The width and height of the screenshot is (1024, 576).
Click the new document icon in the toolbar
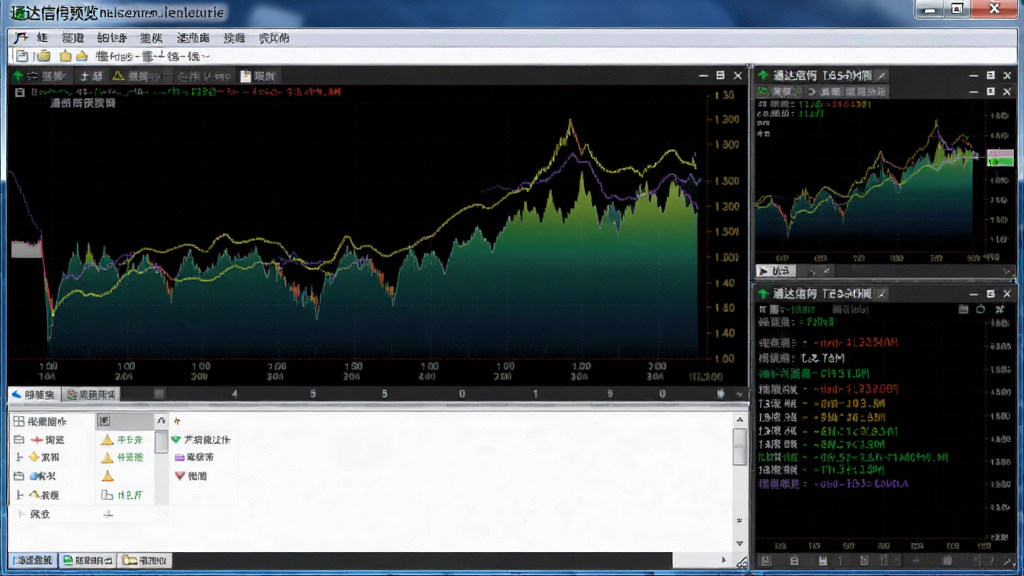22,56
